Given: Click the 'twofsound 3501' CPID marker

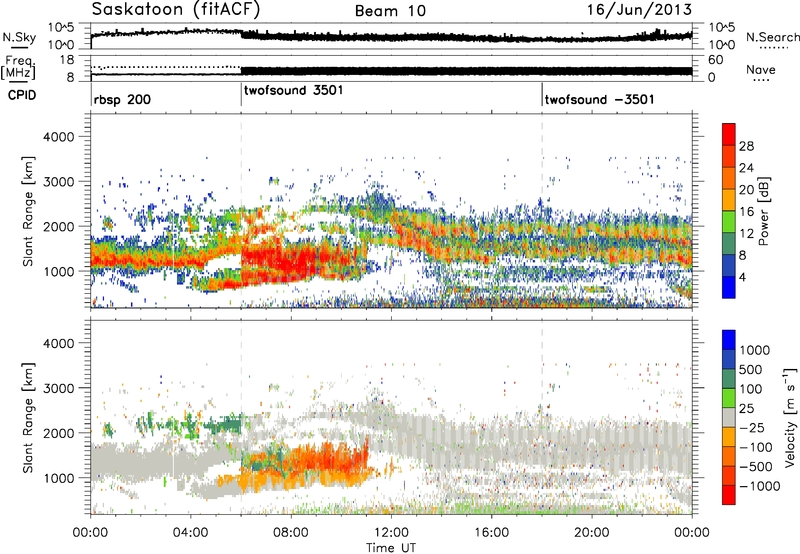Looking at the screenshot, I should tap(293, 91).
